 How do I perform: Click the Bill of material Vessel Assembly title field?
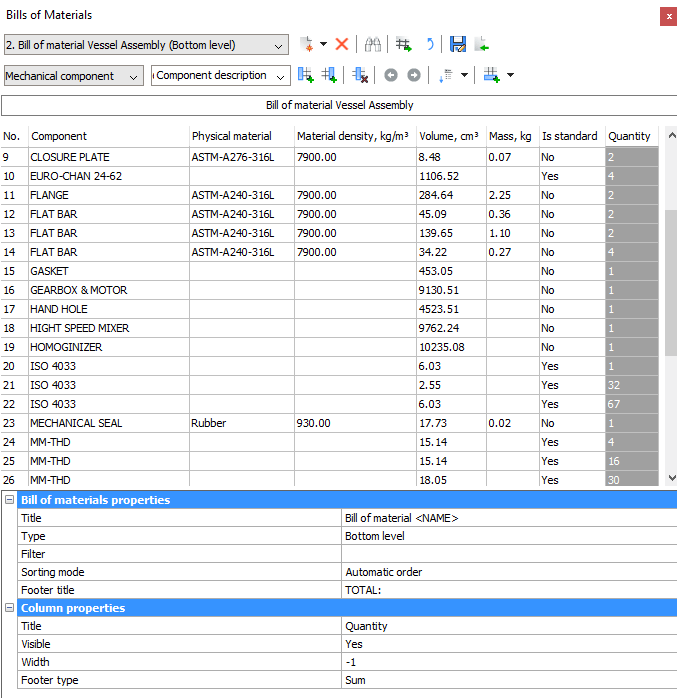point(339,105)
